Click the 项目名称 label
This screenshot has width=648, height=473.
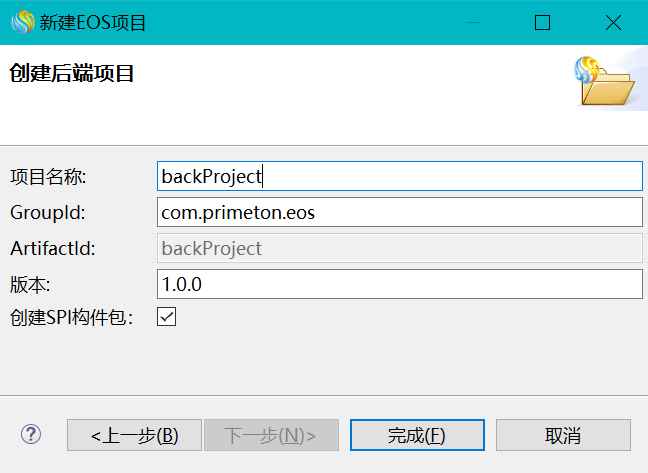[49, 177]
